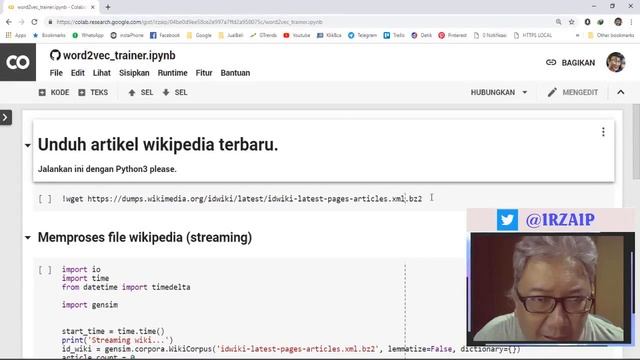Viewport: 640px width, 360px height.
Task: Open the Apps bookmark shortcut
Action: tap(16, 36)
